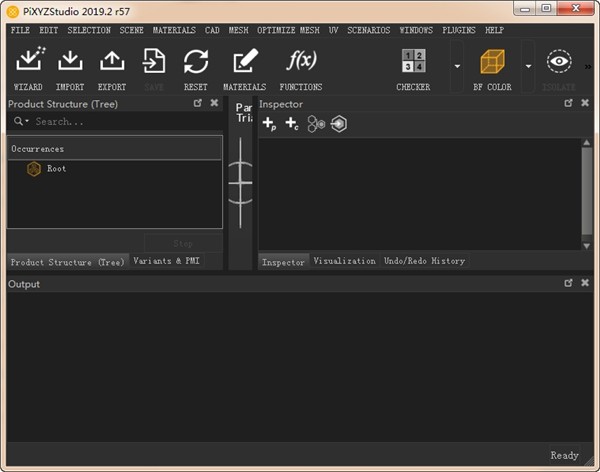600x472 pixels.
Task: Click the Root occurrence icon
Action: click(34, 169)
